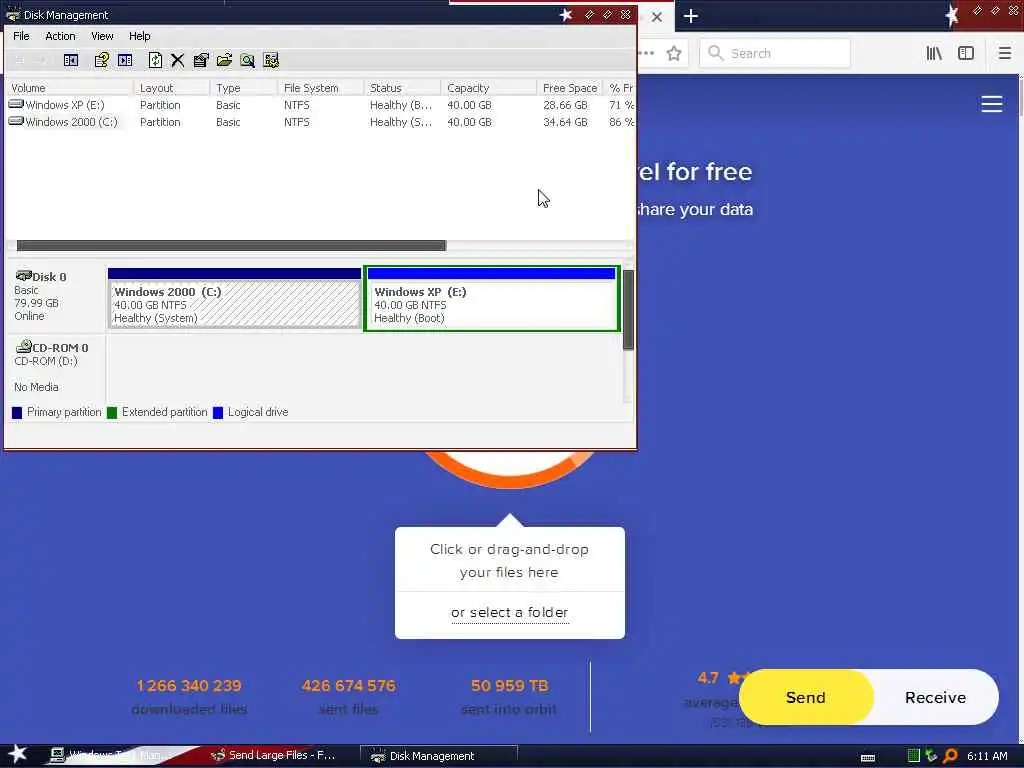
Task: Click the Type column header
Action: [x=244, y=88]
